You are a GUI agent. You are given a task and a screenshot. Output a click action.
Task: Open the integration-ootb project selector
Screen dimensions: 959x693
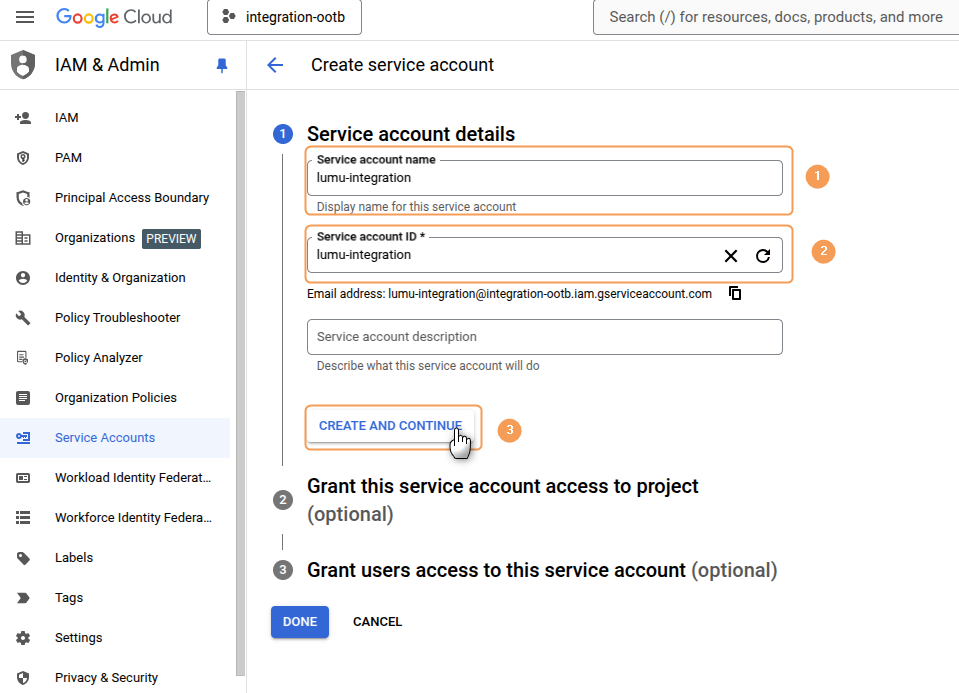(284, 17)
